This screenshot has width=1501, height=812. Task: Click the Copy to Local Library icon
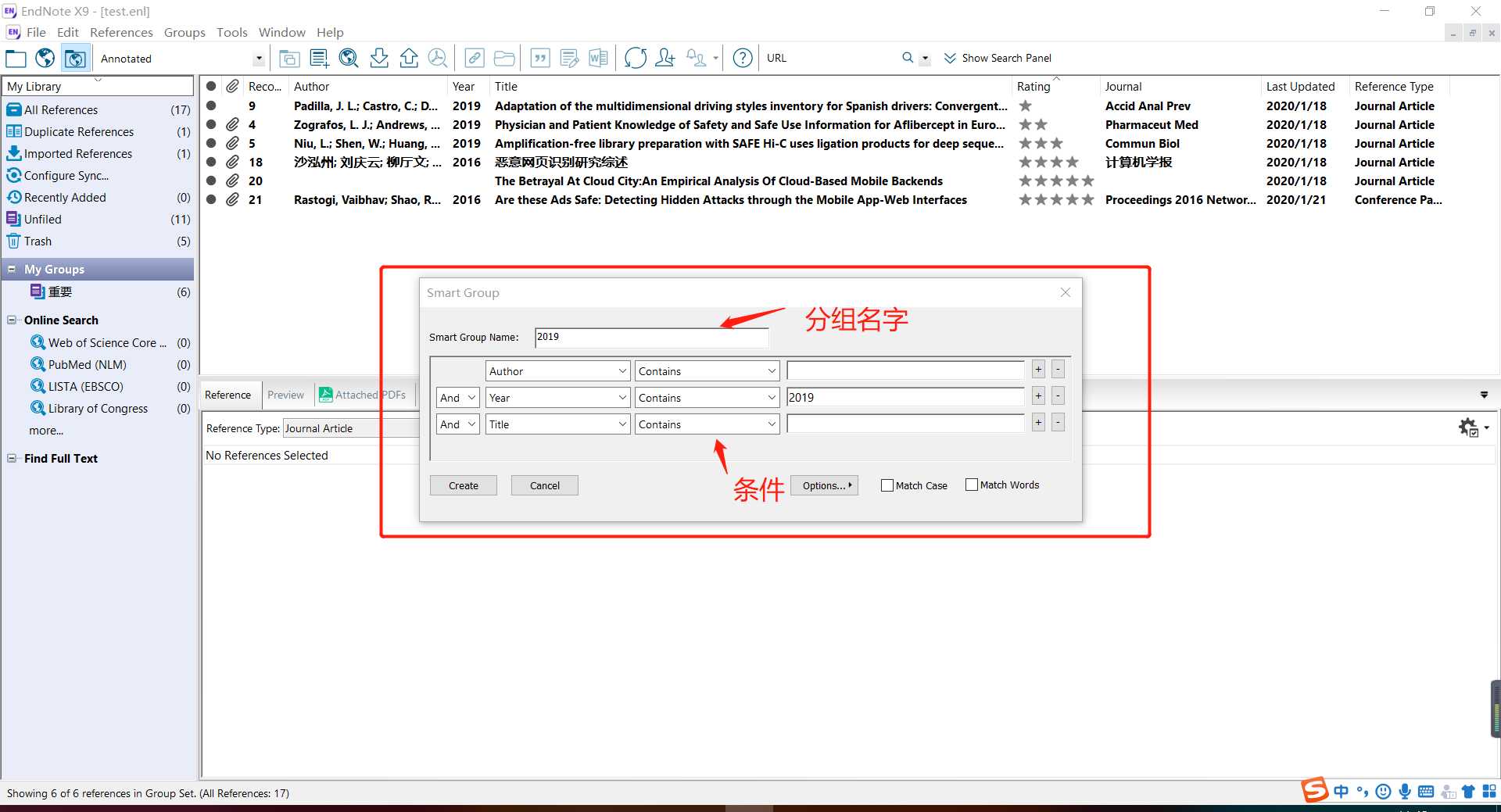tap(289, 59)
